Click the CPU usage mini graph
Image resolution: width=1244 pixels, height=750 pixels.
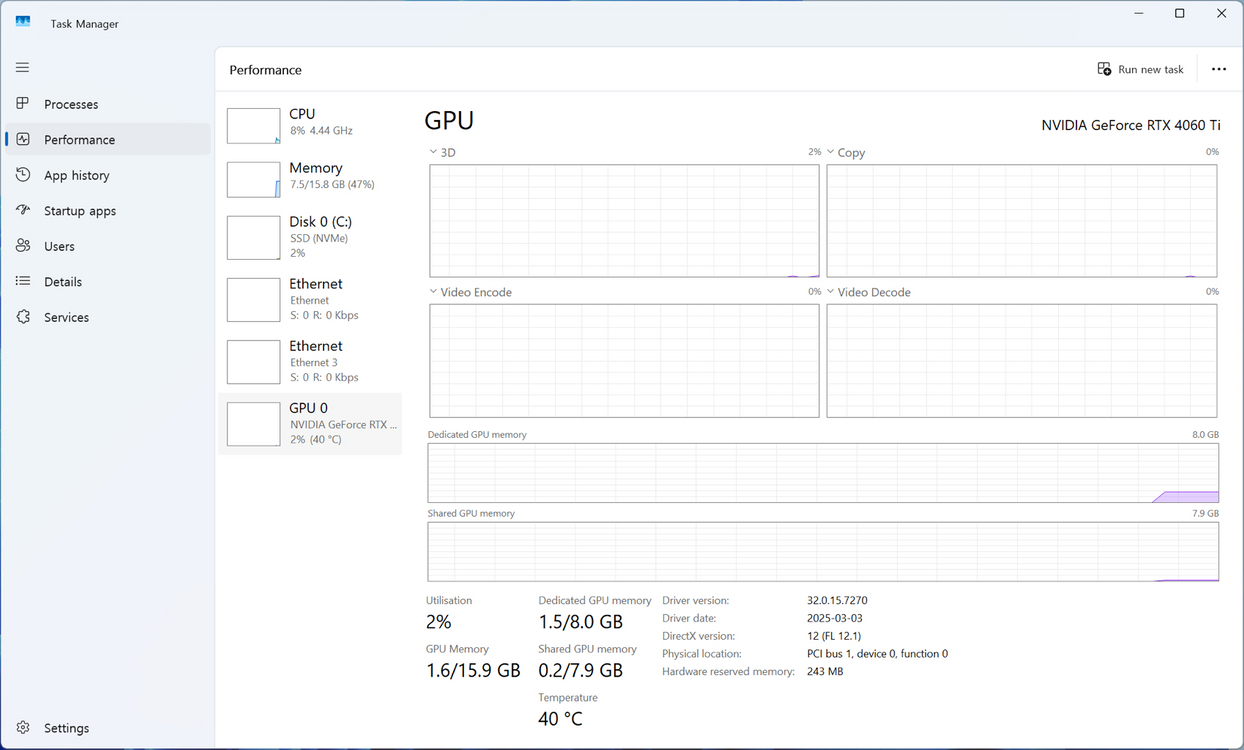pyautogui.click(x=253, y=126)
